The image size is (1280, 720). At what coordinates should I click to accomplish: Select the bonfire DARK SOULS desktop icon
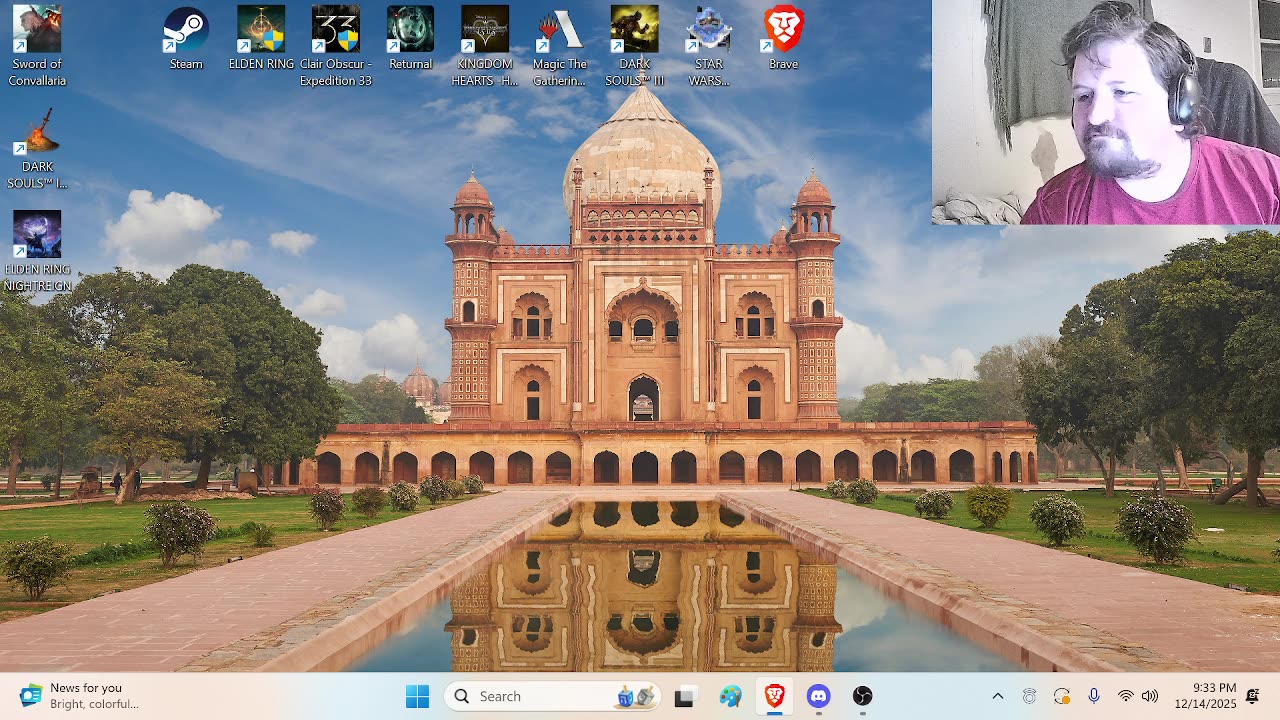tap(37, 149)
